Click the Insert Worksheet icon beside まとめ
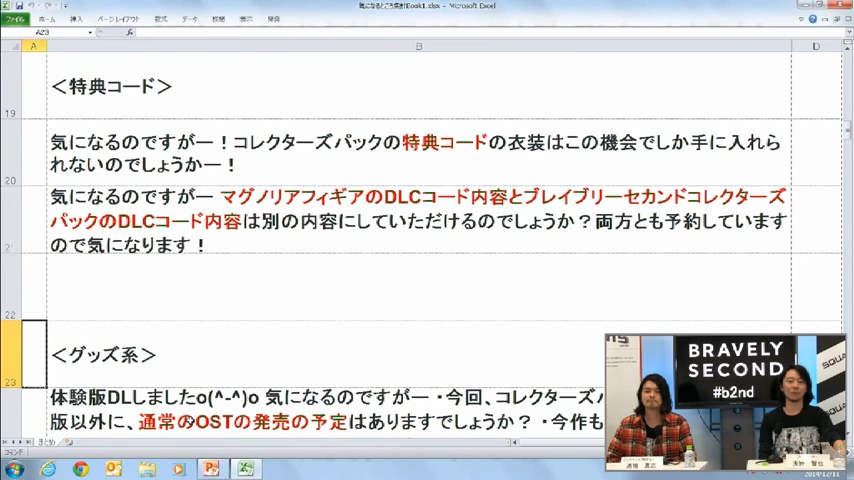Viewport: 854px width, 480px height. (x=69, y=442)
